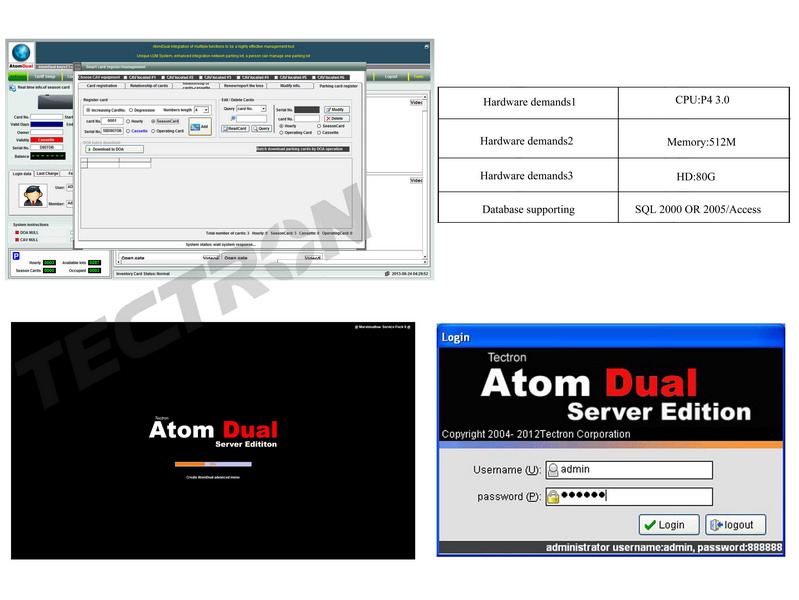Select Increasing CardNo. radio option

tap(88, 110)
